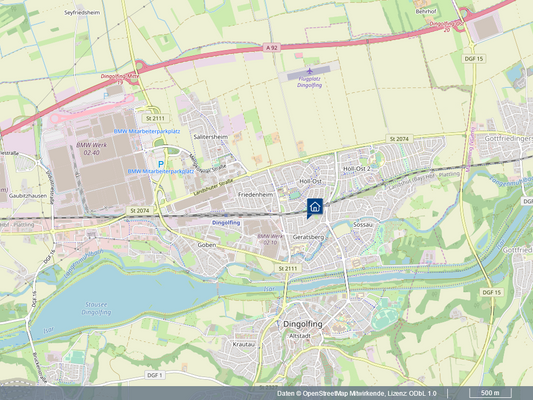533x400 pixels.
Task: Click the Salitersheim district label
Action: tap(210, 137)
